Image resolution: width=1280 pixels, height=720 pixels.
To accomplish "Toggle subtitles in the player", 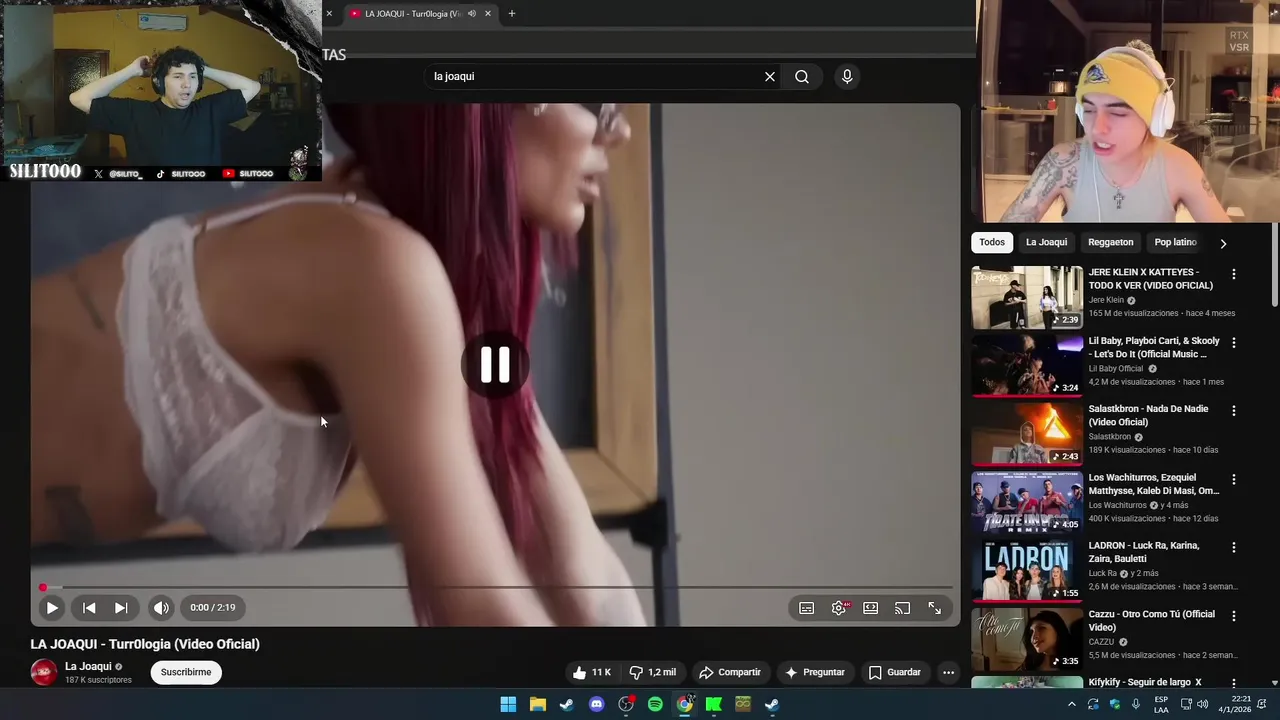I will 806,608.
